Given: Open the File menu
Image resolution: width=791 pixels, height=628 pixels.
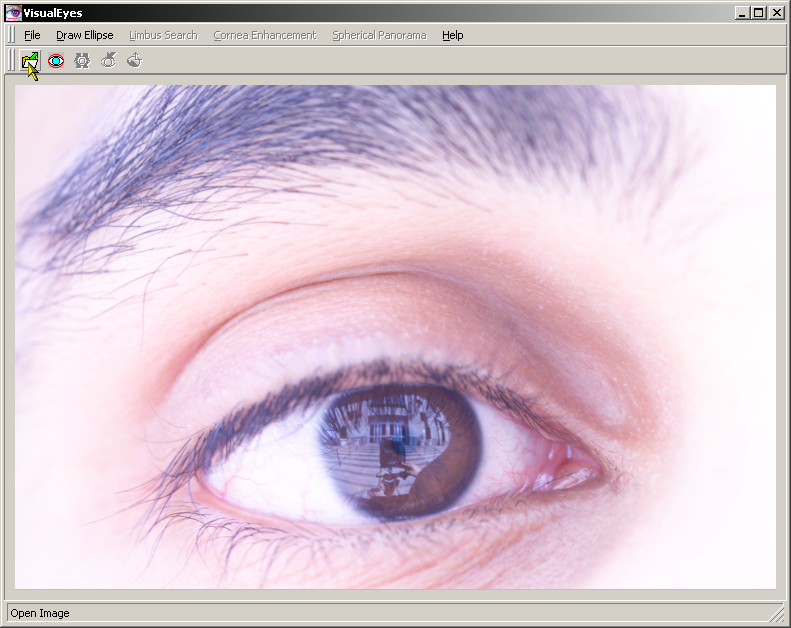Looking at the screenshot, I should click(x=32, y=35).
